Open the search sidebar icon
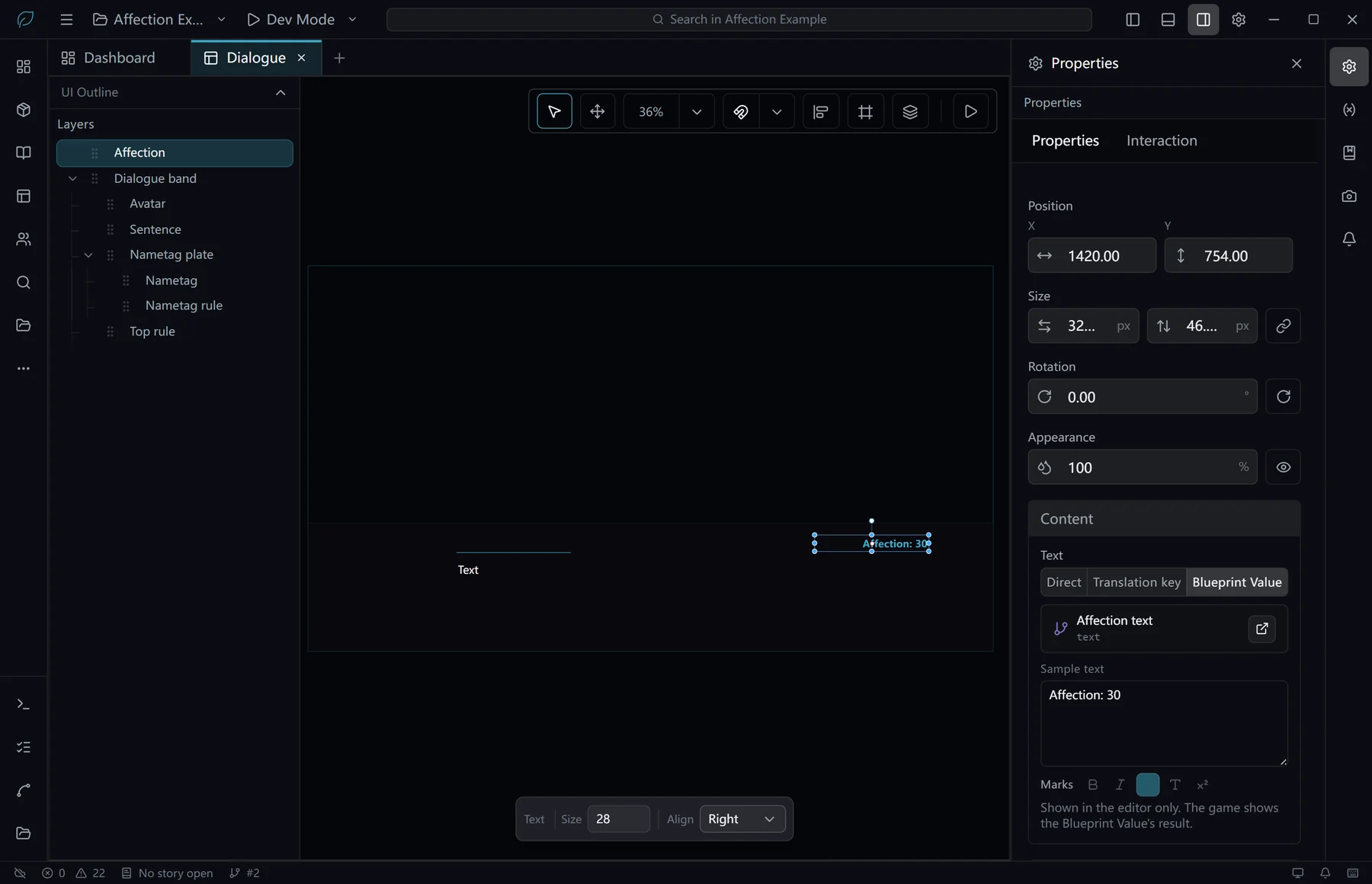 pos(24,283)
